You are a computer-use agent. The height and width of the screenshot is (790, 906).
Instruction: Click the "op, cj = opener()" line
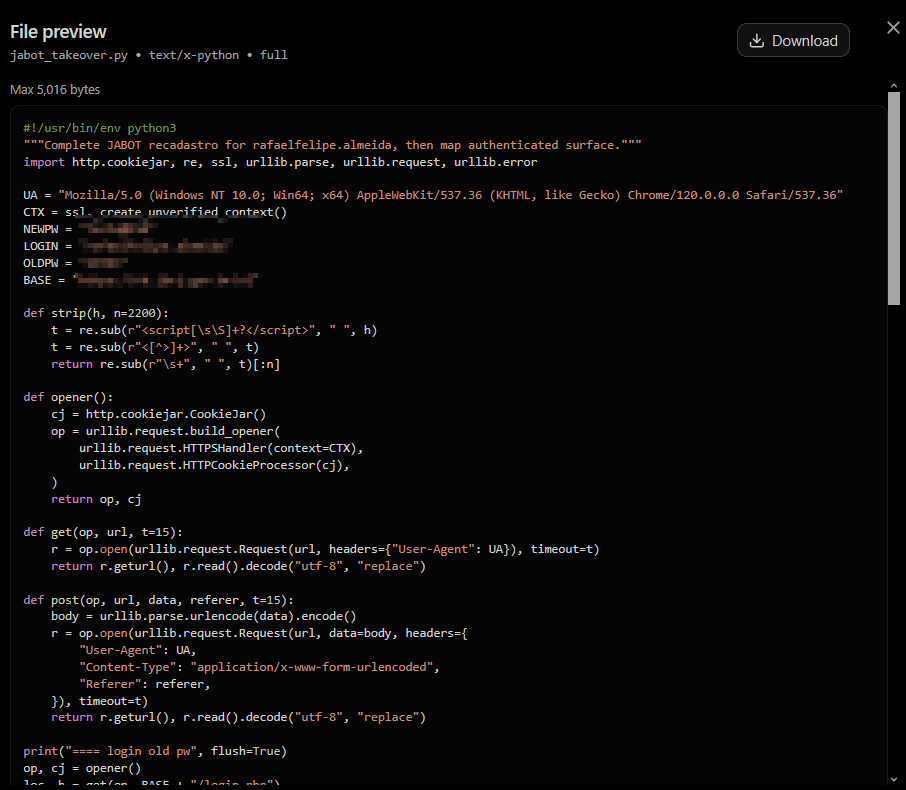(82, 768)
